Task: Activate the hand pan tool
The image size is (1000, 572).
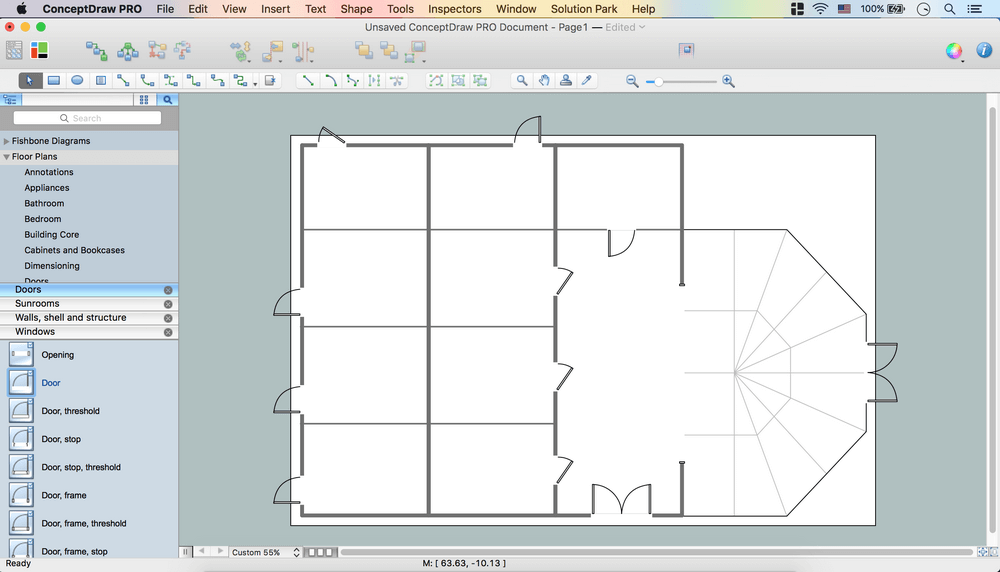Action: click(544, 81)
